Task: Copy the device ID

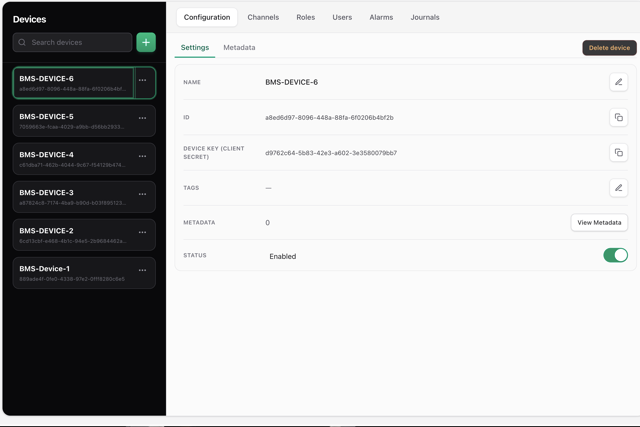Action: point(618,118)
